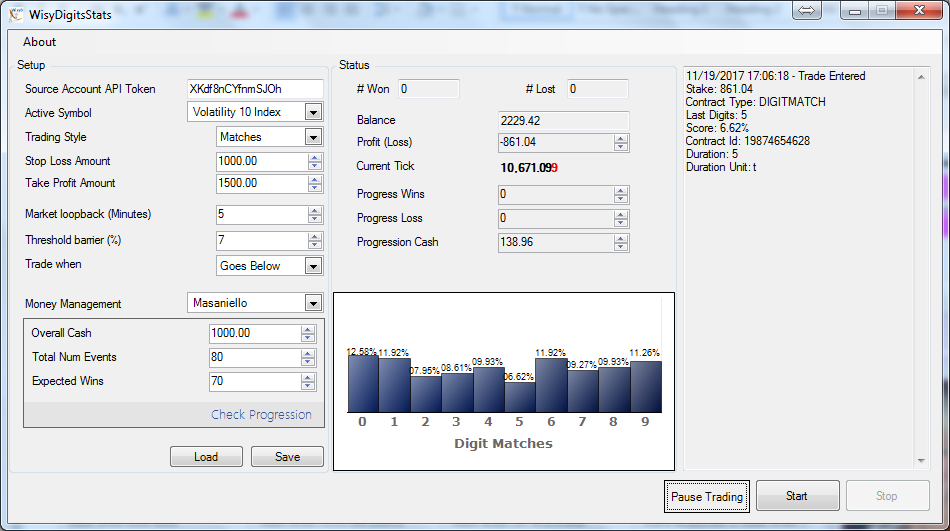Click the # Won counter field
Viewport: 950px width, 531px height.
[x=428, y=89]
